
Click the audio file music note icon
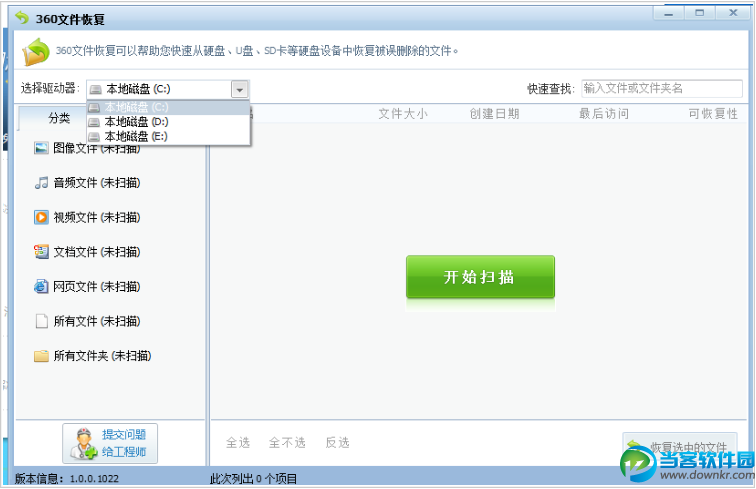coord(41,183)
